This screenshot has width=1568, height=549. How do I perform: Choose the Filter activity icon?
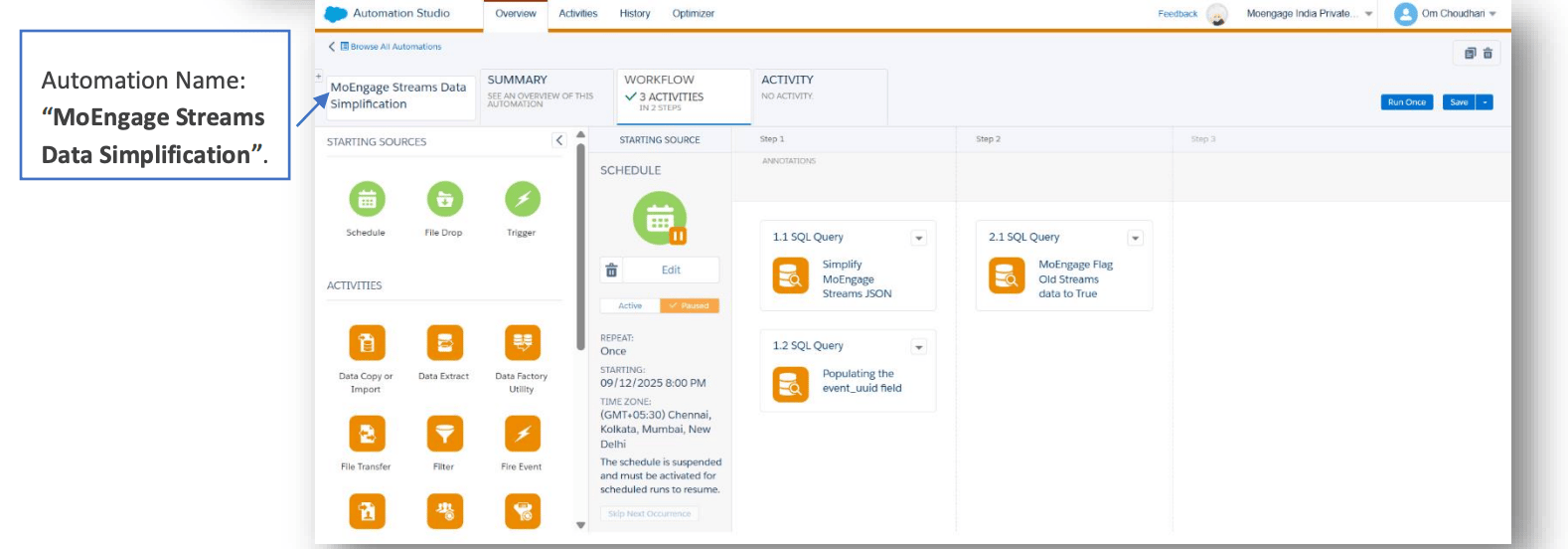click(444, 434)
